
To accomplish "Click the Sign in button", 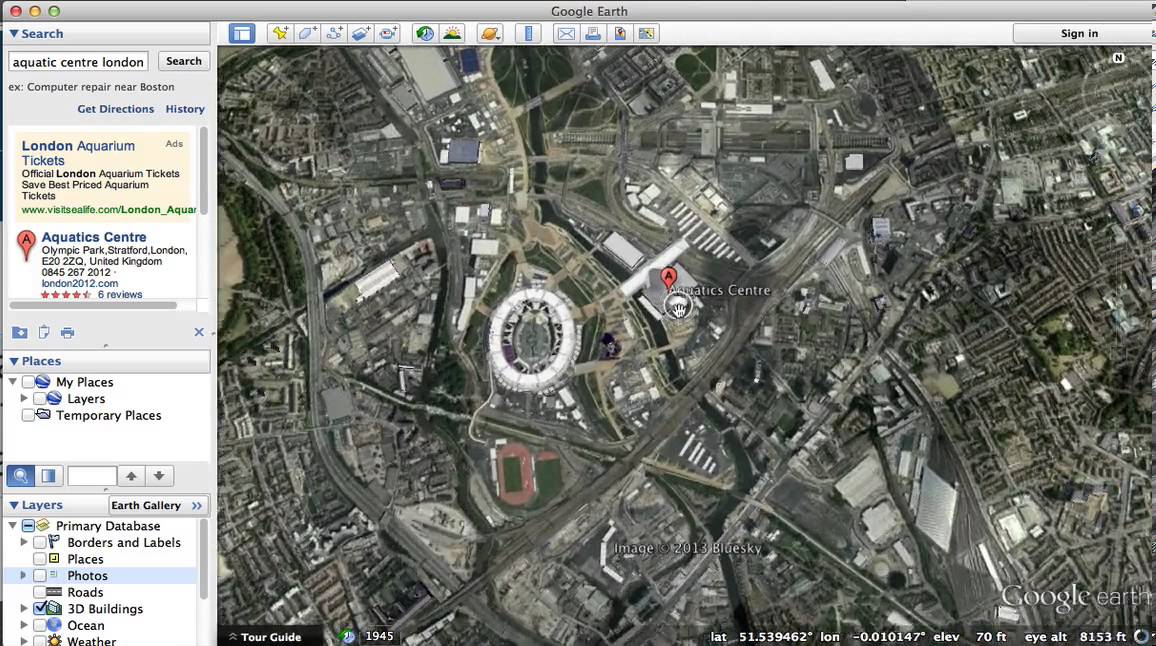I will pos(1079,33).
